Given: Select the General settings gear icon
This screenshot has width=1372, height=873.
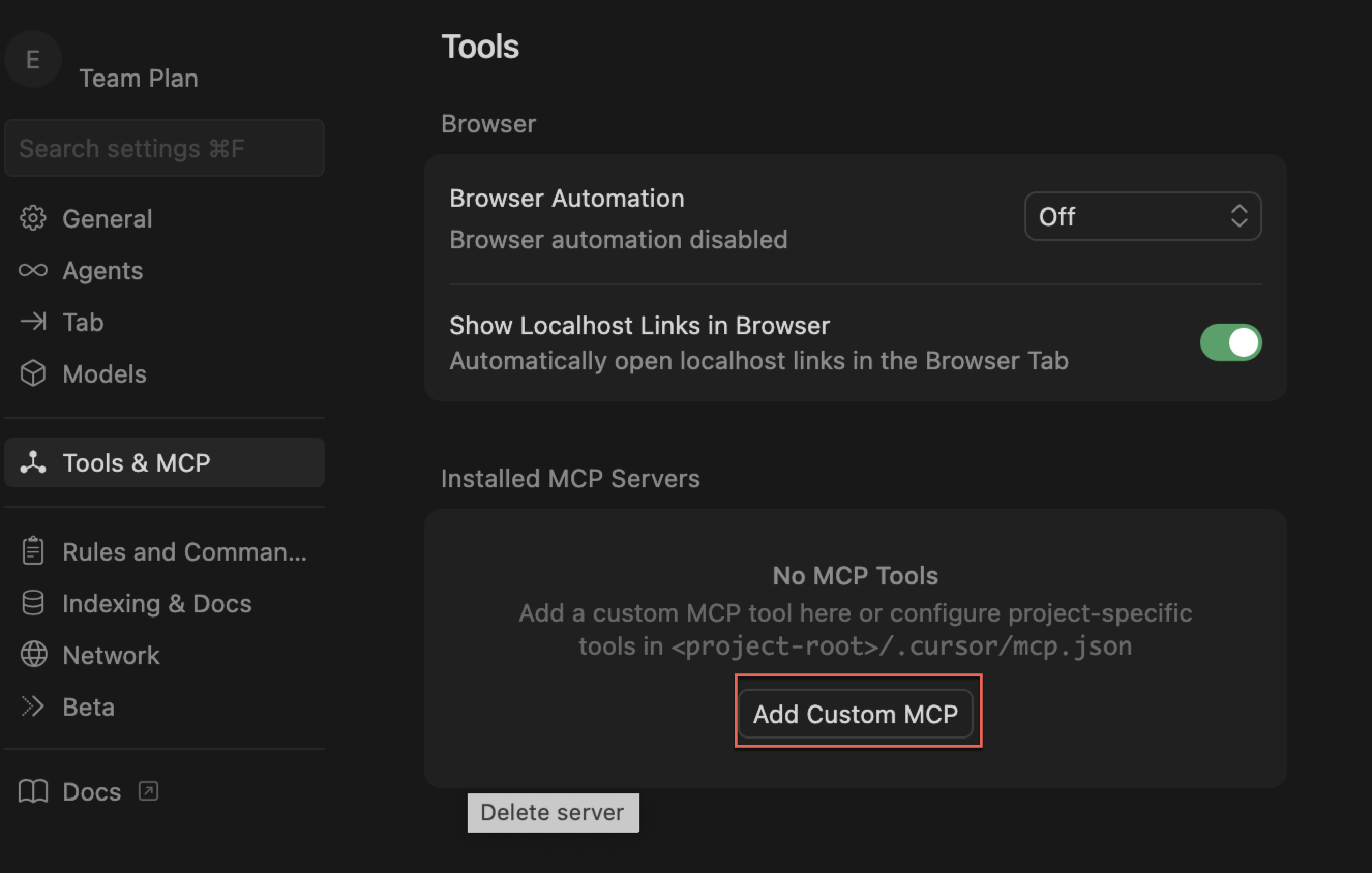Looking at the screenshot, I should pos(33,218).
